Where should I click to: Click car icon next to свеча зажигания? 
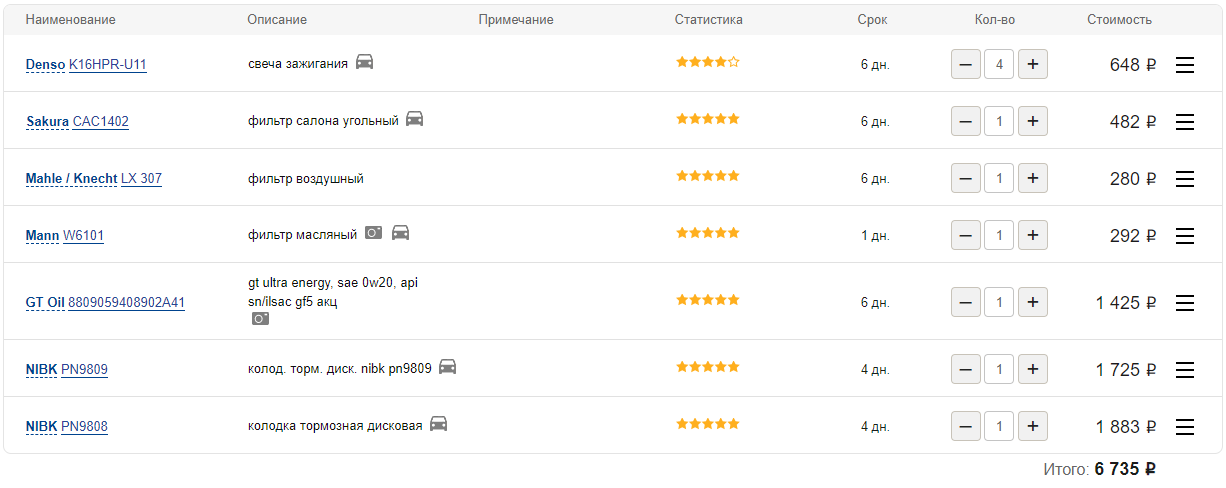click(x=364, y=62)
